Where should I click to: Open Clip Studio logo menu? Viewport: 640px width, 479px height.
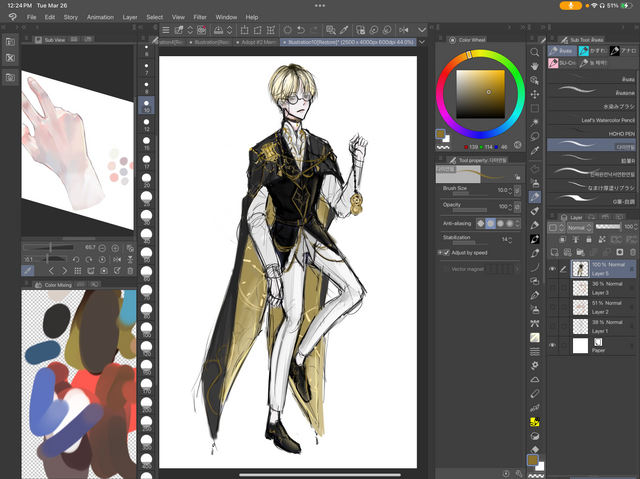tap(13, 17)
